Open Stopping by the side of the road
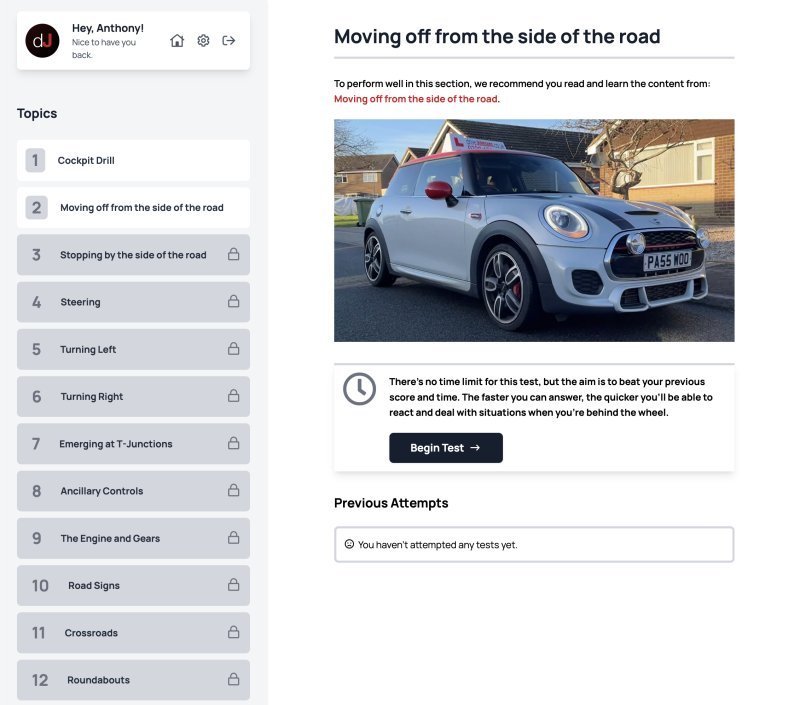Image resolution: width=800 pixels, height=705 pixels. [133, 255]
